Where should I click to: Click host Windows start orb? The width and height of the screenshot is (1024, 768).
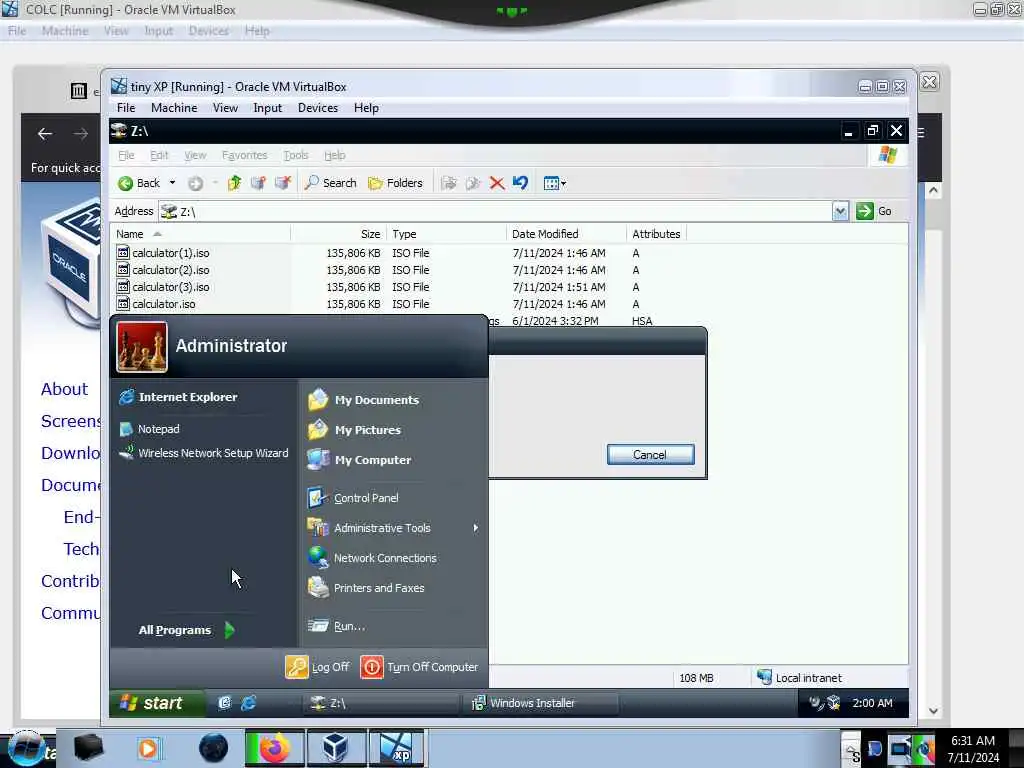(27, 749)
